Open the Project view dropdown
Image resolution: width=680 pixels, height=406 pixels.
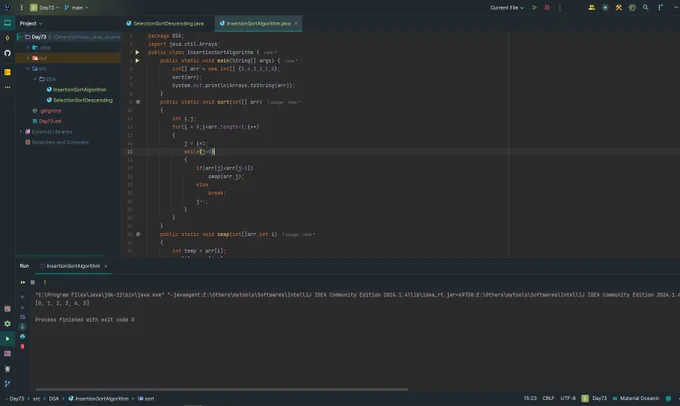(31, 23)
